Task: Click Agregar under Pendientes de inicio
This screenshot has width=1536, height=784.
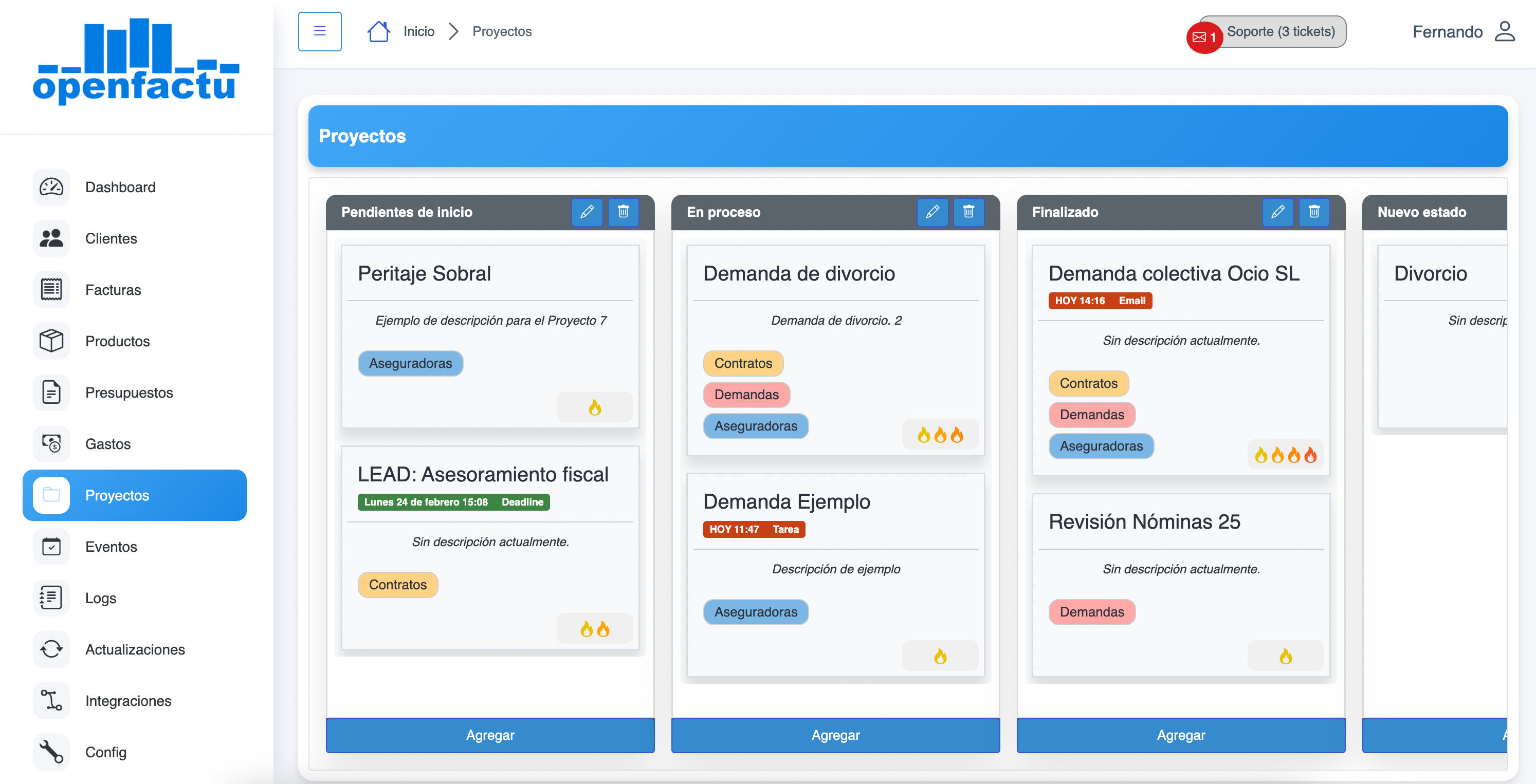Action: [x=489, y=735]
